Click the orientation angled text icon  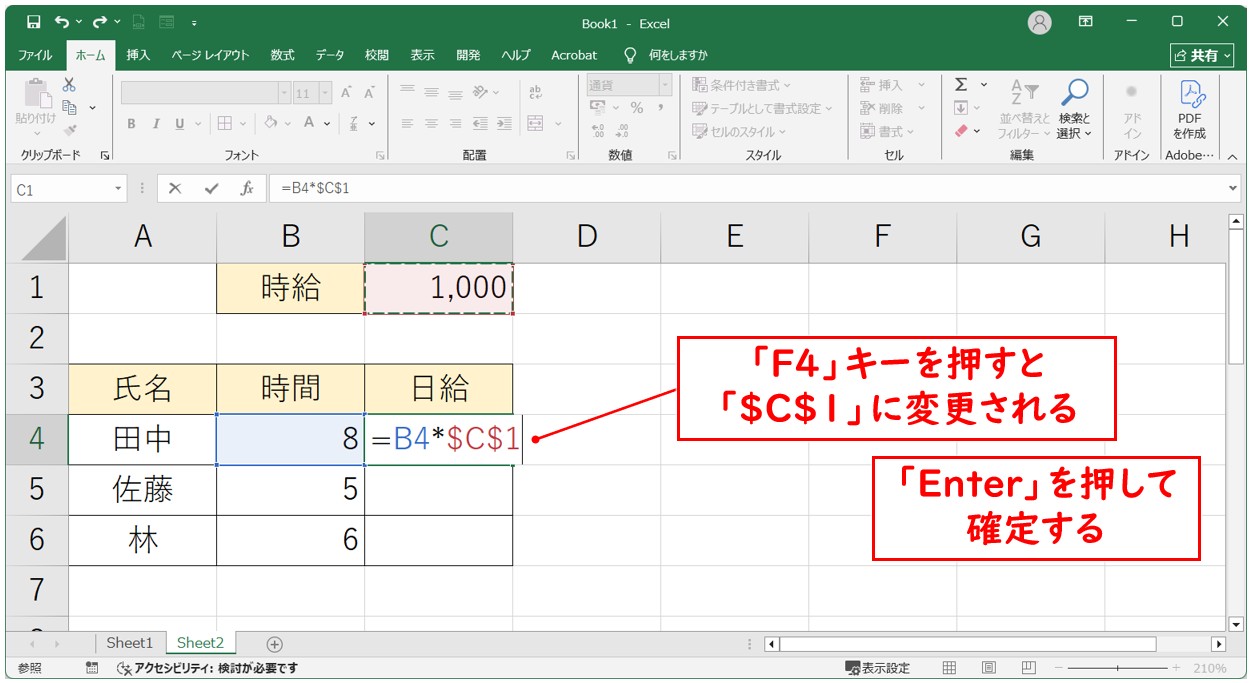[481, 91]
